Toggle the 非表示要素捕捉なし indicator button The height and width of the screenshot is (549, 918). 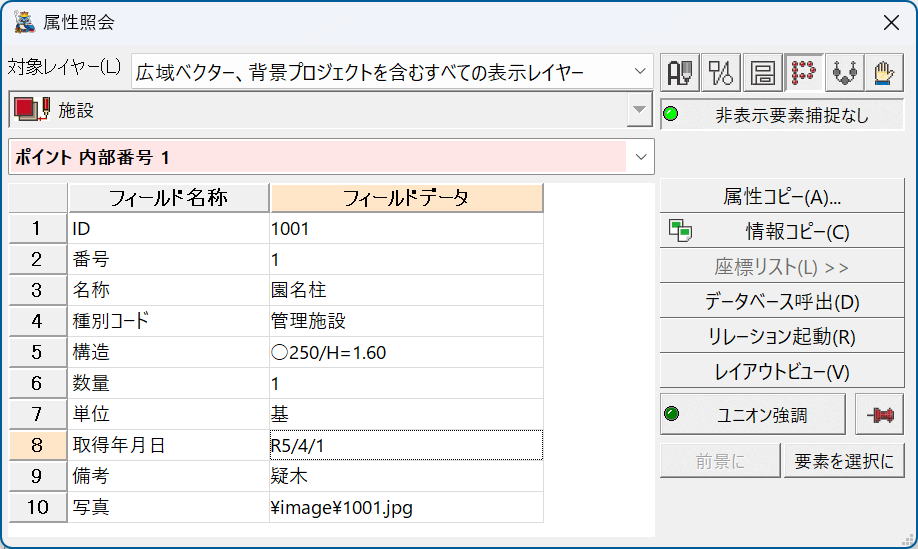coord(782,115)
